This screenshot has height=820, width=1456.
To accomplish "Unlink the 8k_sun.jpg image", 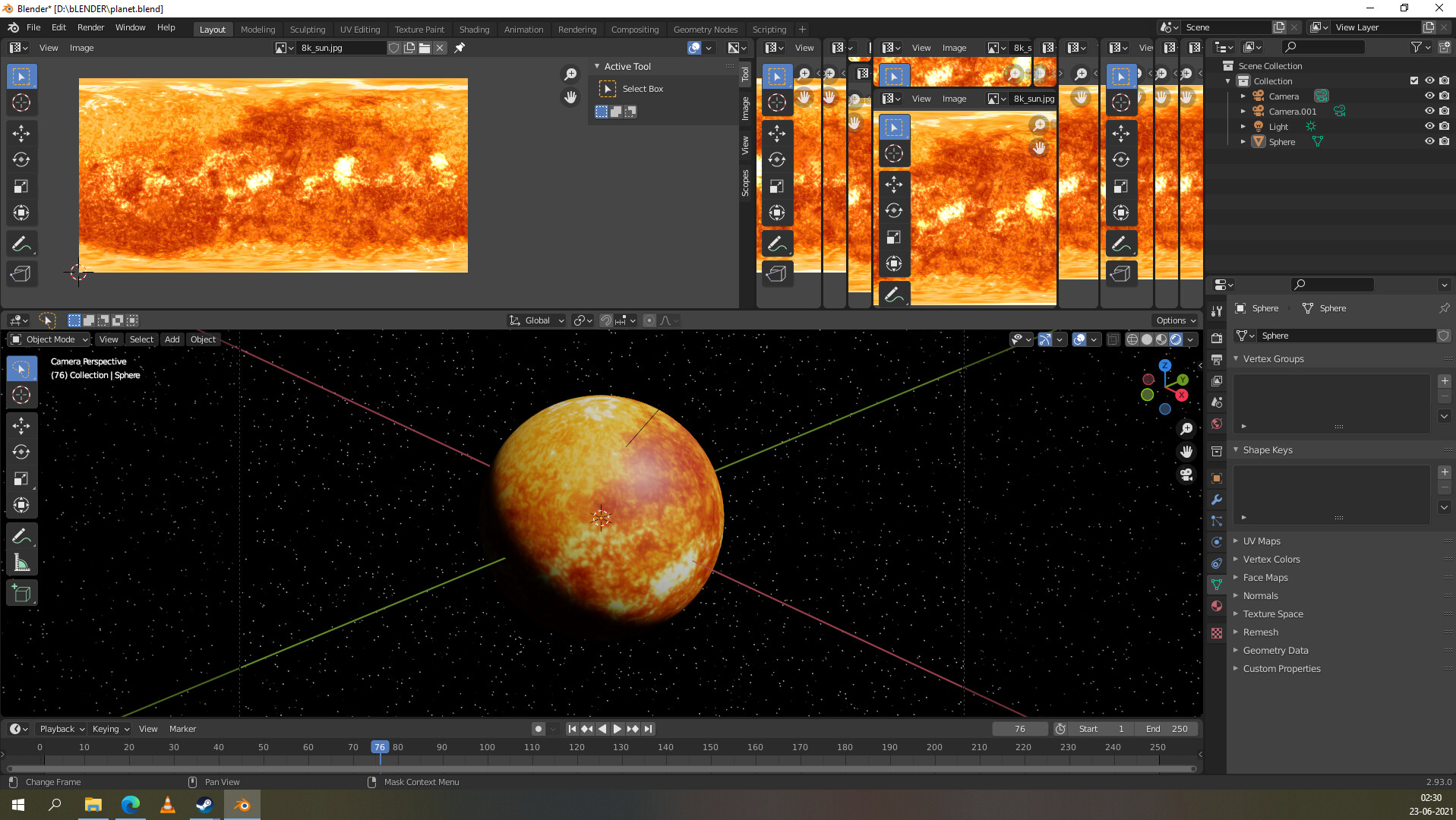I will point(440,48).
